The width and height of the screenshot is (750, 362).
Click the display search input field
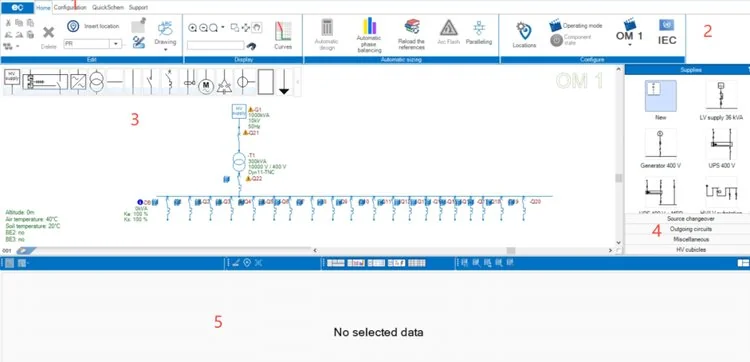215,45
